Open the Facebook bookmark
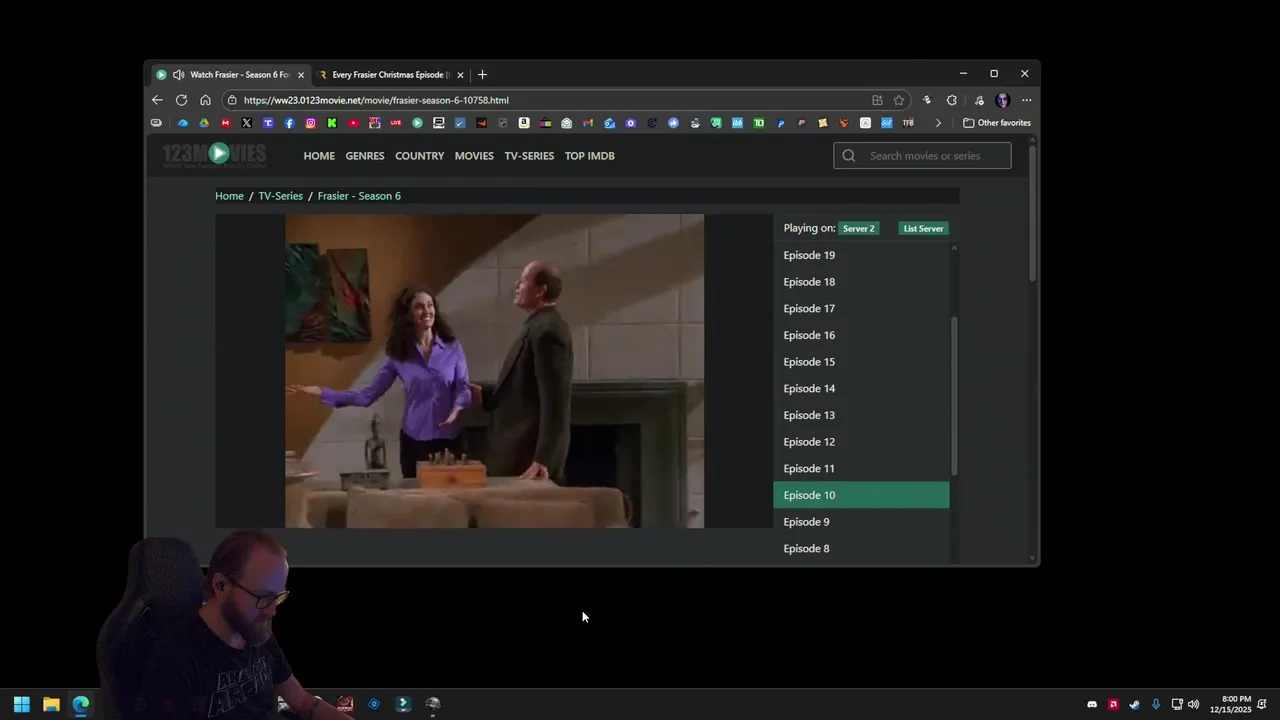 pos(290,123)
